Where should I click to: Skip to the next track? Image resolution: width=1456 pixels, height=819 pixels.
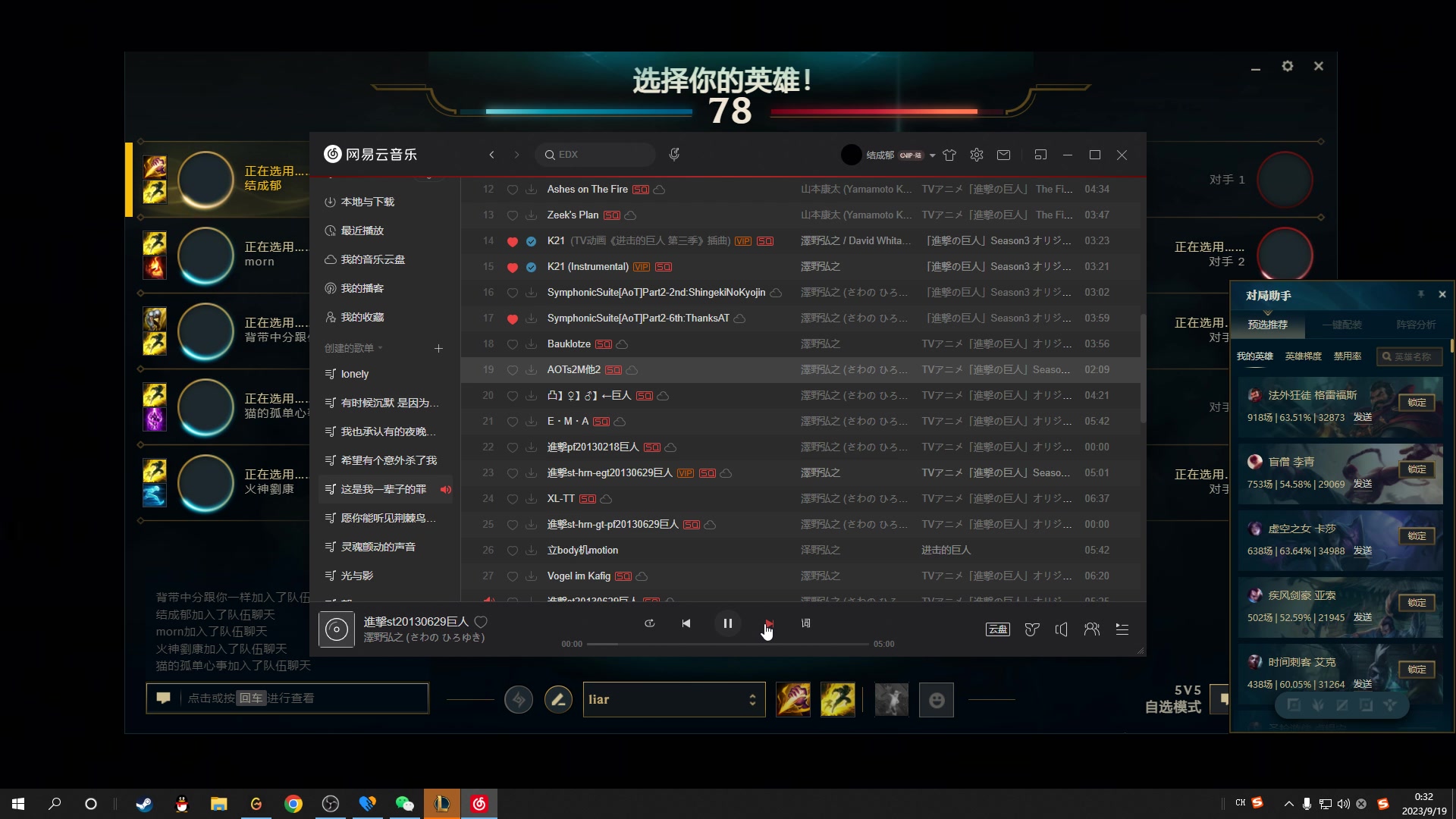769,623
